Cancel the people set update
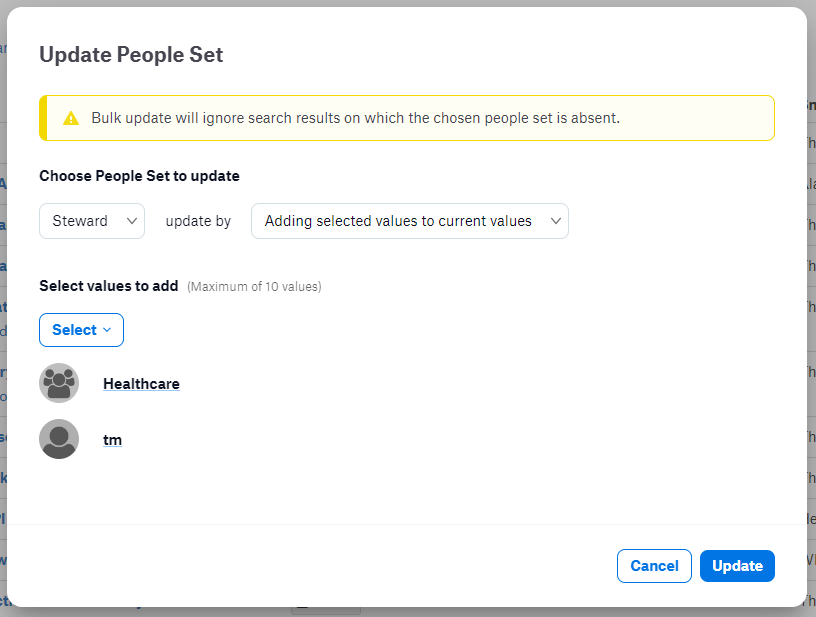Screen dimensions: 816x617 [654, 566]
